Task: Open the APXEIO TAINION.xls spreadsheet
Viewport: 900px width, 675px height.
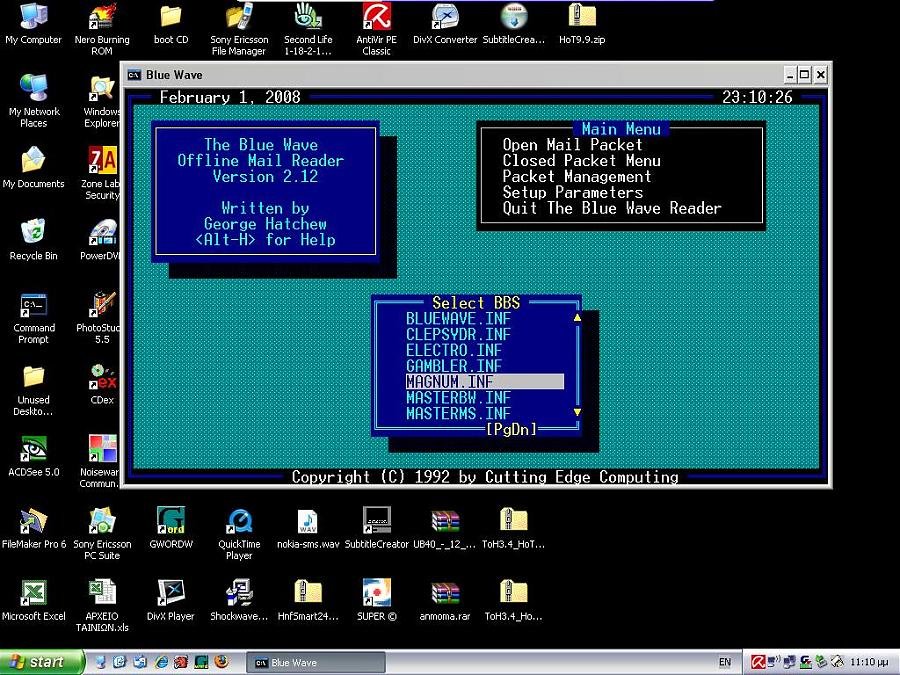Action: 102,606
